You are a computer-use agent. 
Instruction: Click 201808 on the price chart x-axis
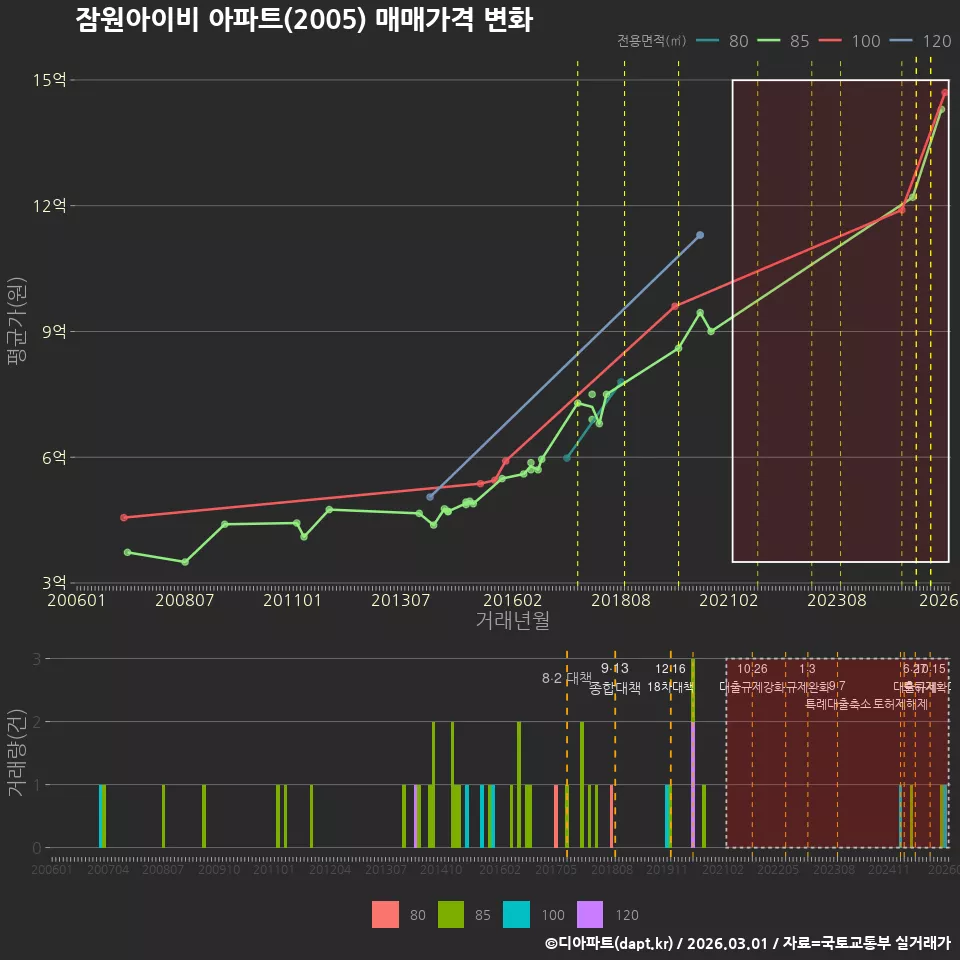pyautogui.click(x=621, y=600)
